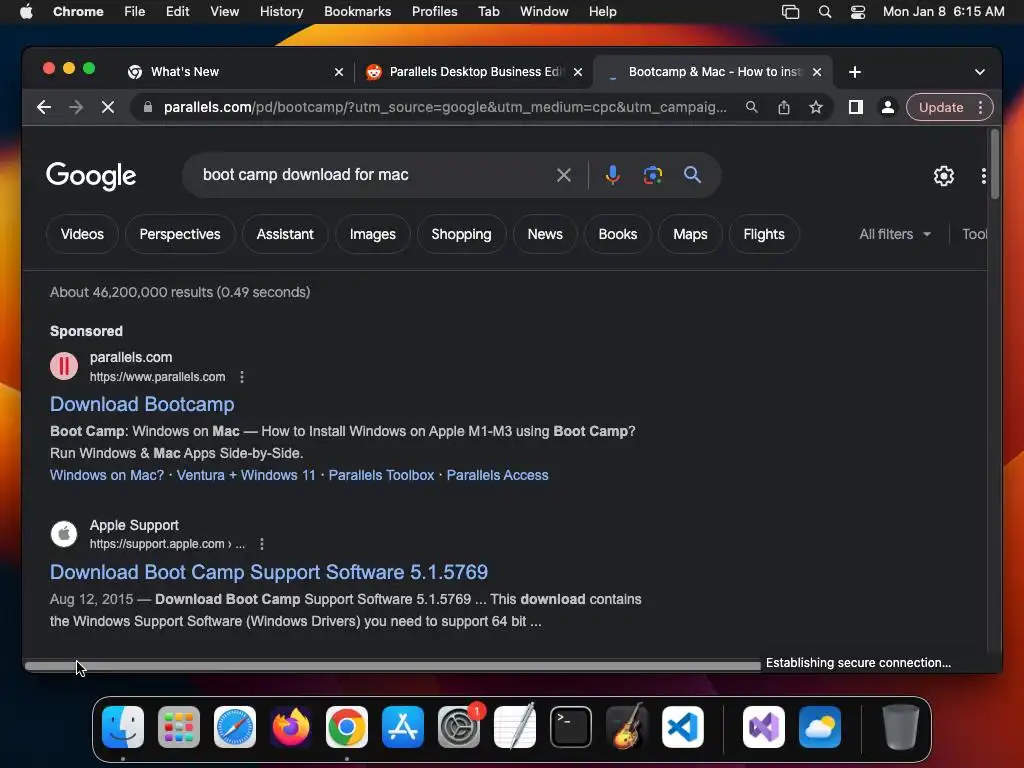1024x768 pixels.
Task: Open Finder from the Dock
Action: [x=123, y=727]
